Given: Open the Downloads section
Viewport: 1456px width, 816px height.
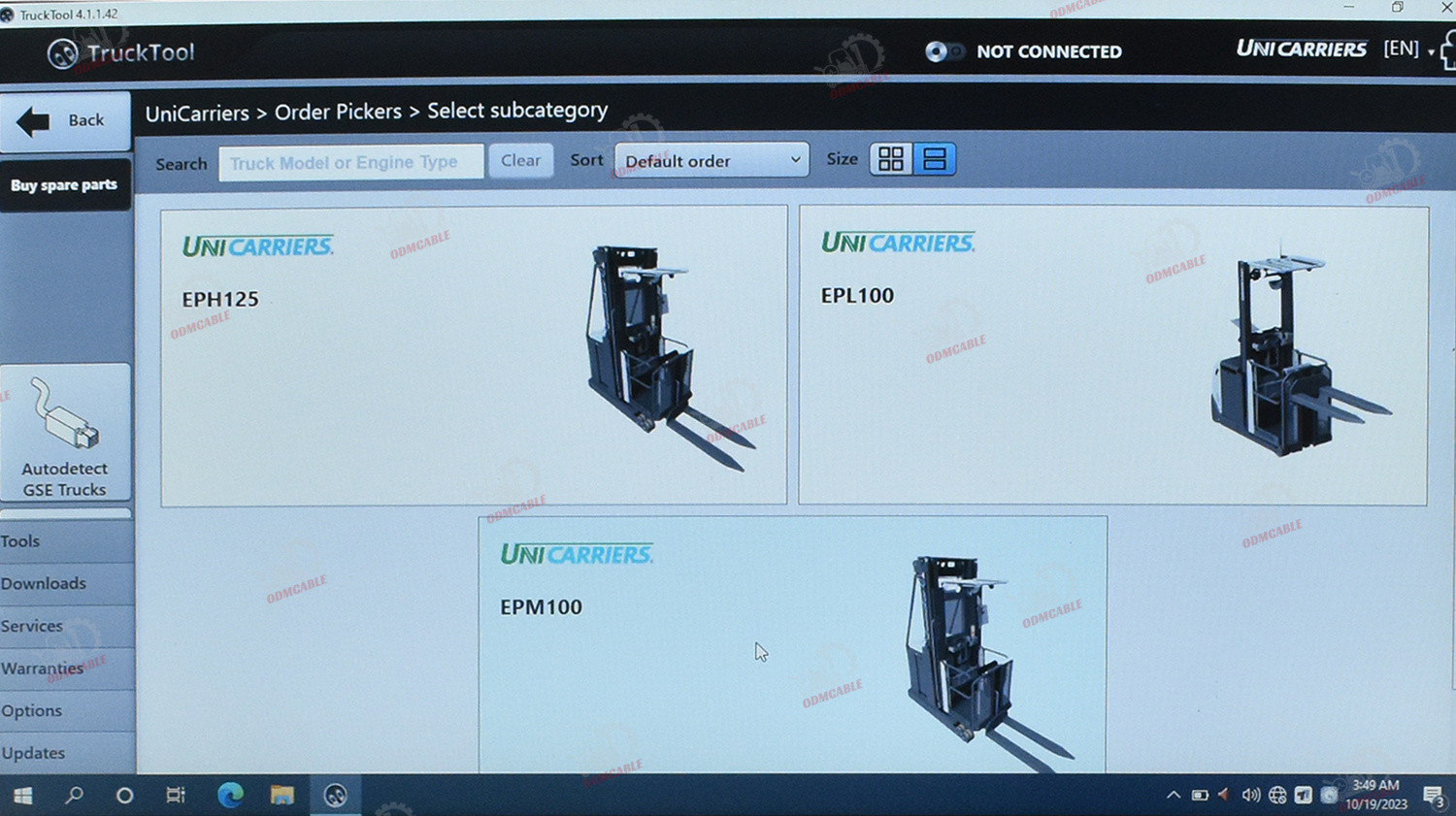Looking at the screenshot, I should [x=66, y=583].
